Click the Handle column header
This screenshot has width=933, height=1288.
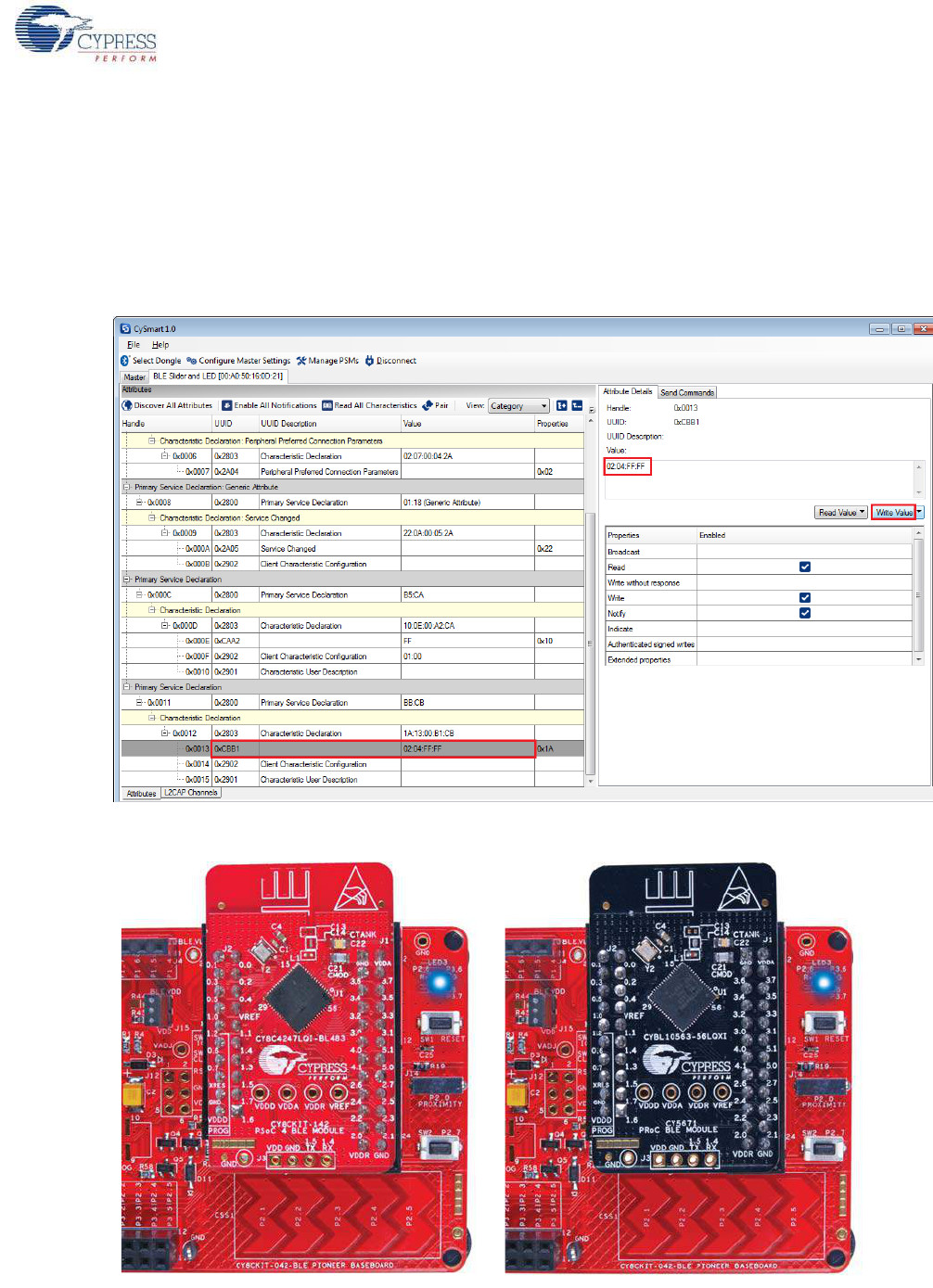click(166, 424)
